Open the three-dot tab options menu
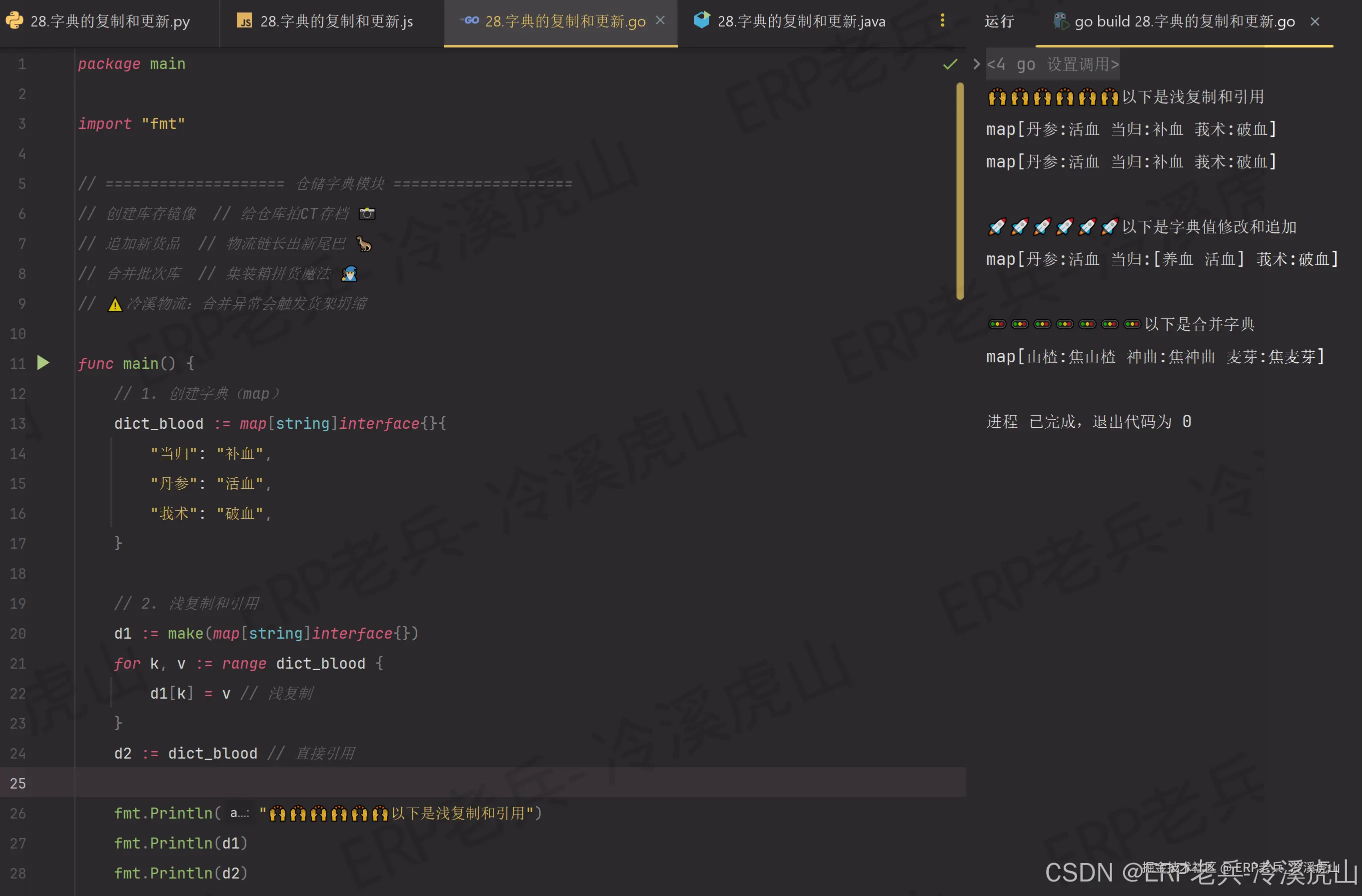 click(x=942, y=21)
